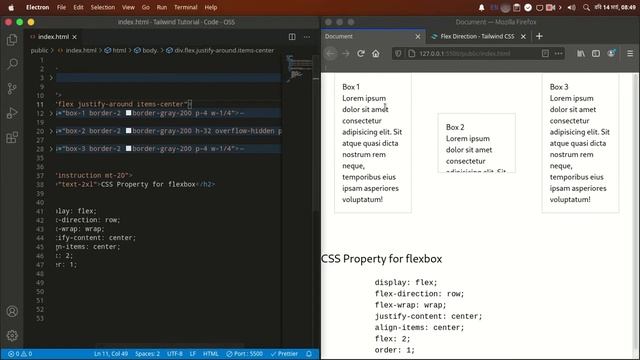The width and height of the screenshot is (640, 360).
Task: Open the File menu
Action: click(x=61, y=7)
